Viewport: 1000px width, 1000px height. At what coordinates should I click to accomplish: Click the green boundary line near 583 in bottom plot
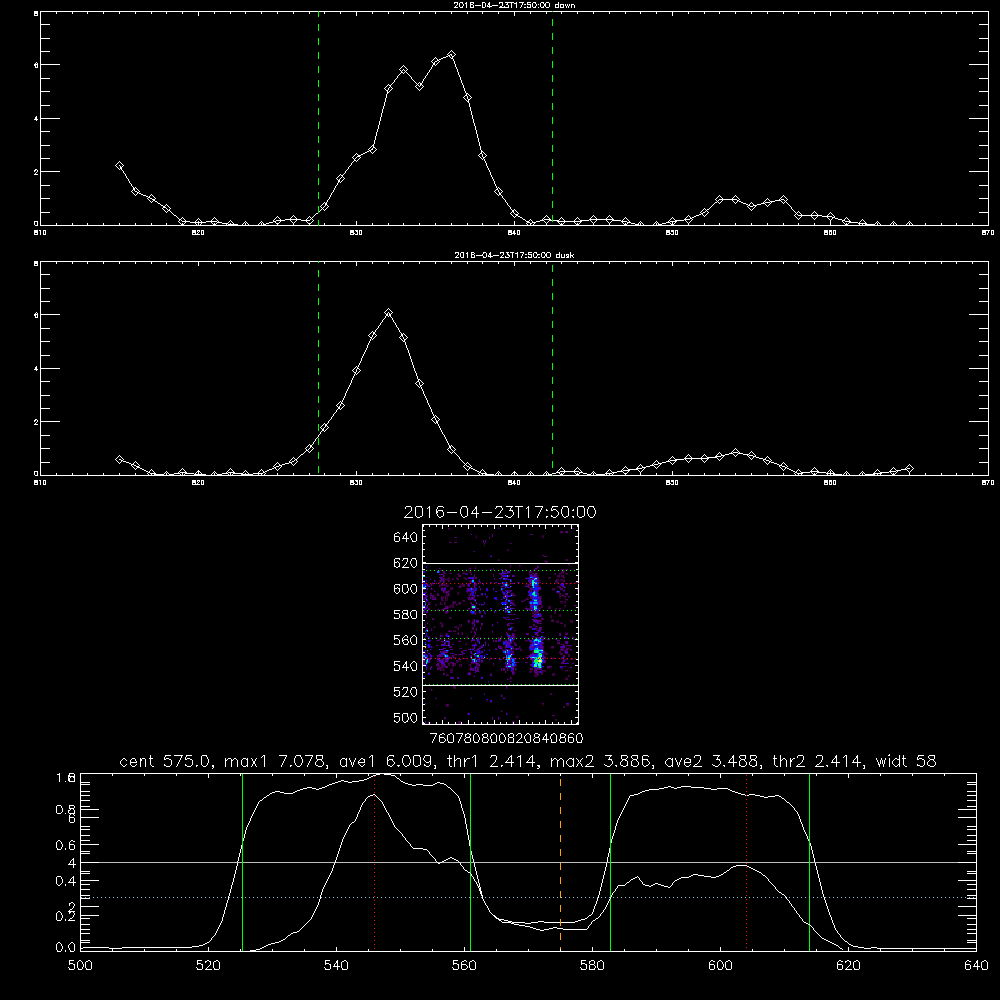click(x=610, y=861)
